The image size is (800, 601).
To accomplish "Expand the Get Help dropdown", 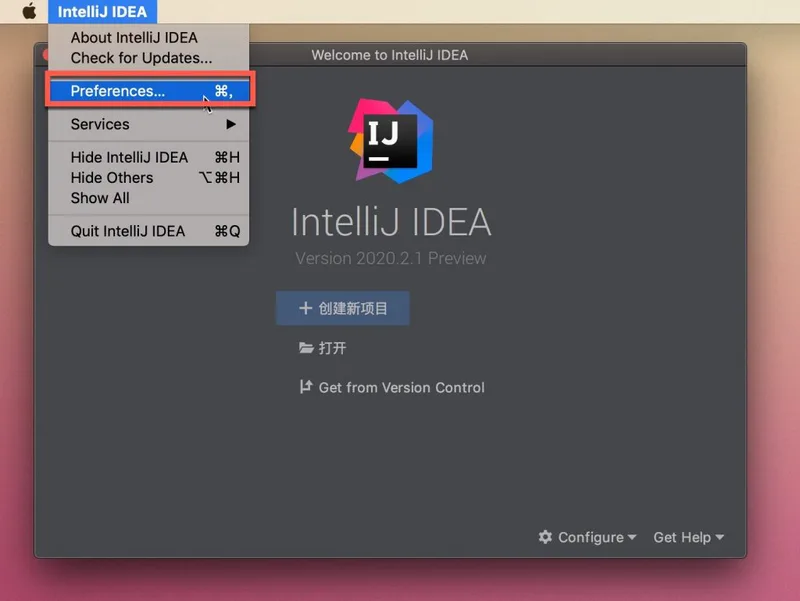I will tap(688, 537).
